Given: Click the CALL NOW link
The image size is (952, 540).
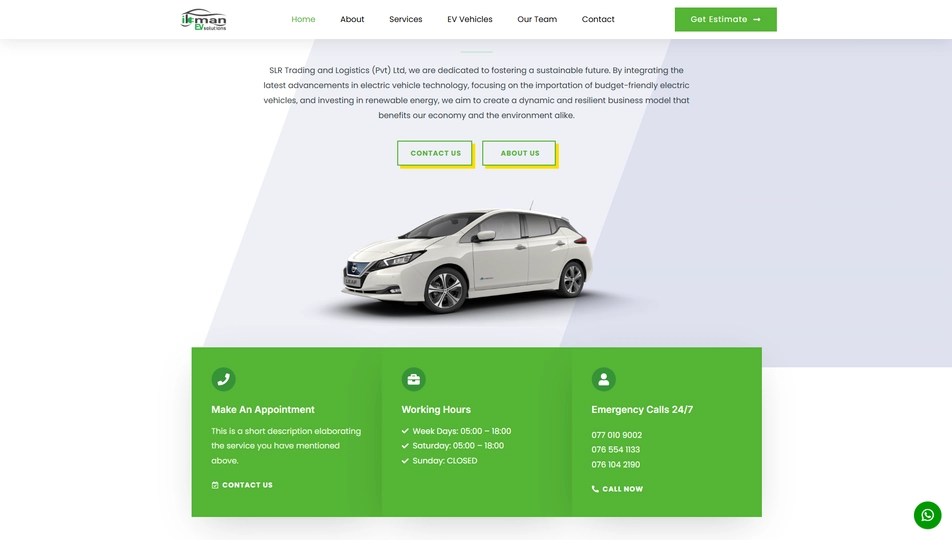Looking at the screenshot, I should [617, 489].
